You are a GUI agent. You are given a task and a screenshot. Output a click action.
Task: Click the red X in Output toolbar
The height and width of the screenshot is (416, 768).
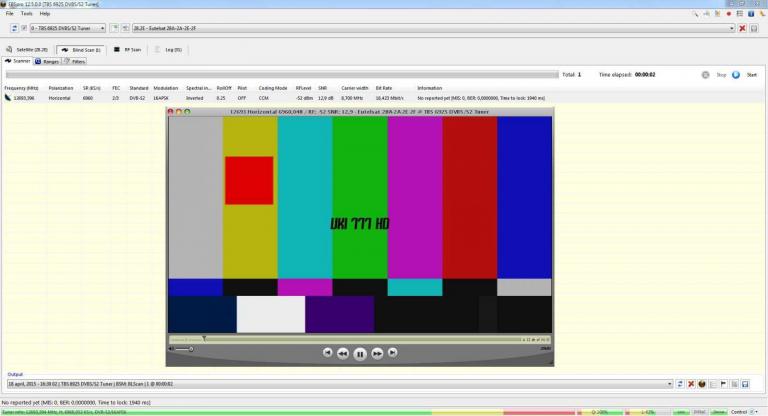[691, 384]
